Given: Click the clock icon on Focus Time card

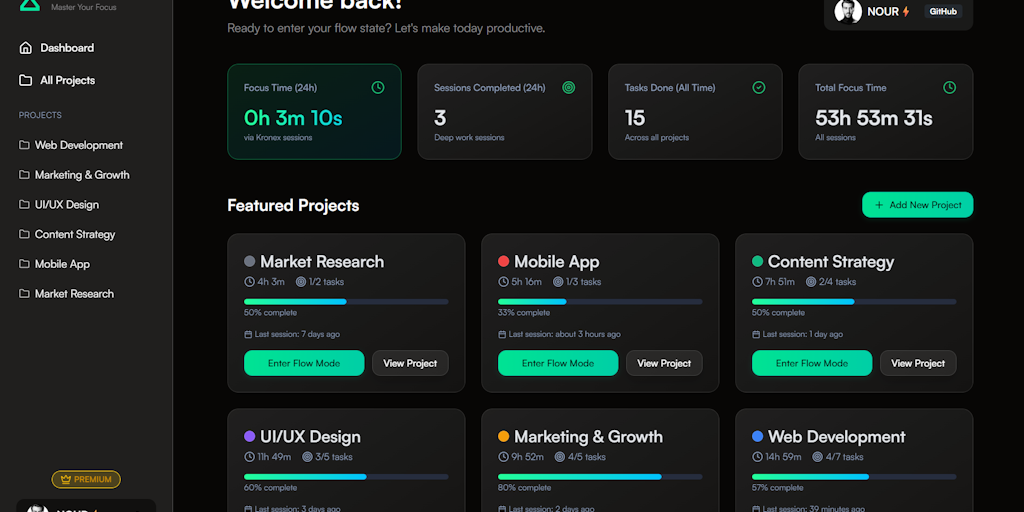Looking at the screenshot, I should click(x=378, y=88).
